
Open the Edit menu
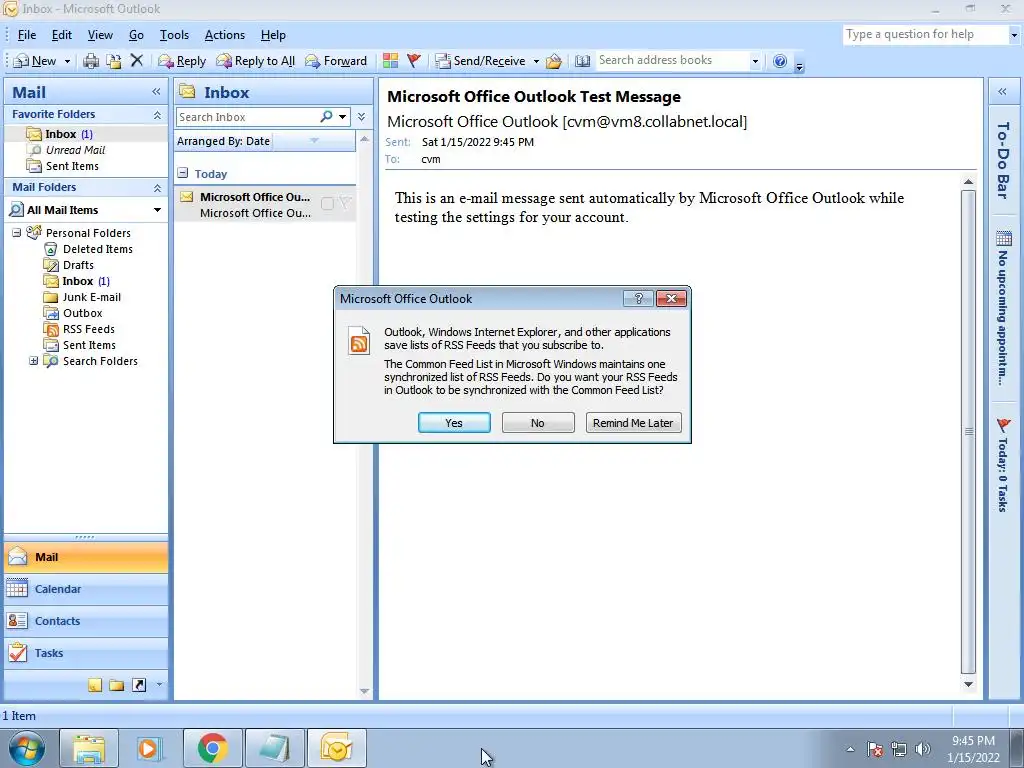tap(61, 35)
